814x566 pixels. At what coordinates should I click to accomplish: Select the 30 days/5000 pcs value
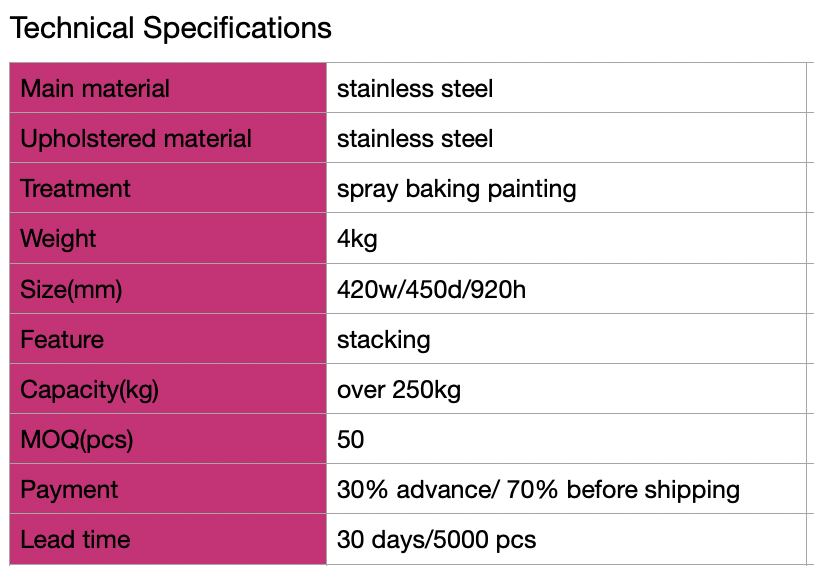coord(436,540)
